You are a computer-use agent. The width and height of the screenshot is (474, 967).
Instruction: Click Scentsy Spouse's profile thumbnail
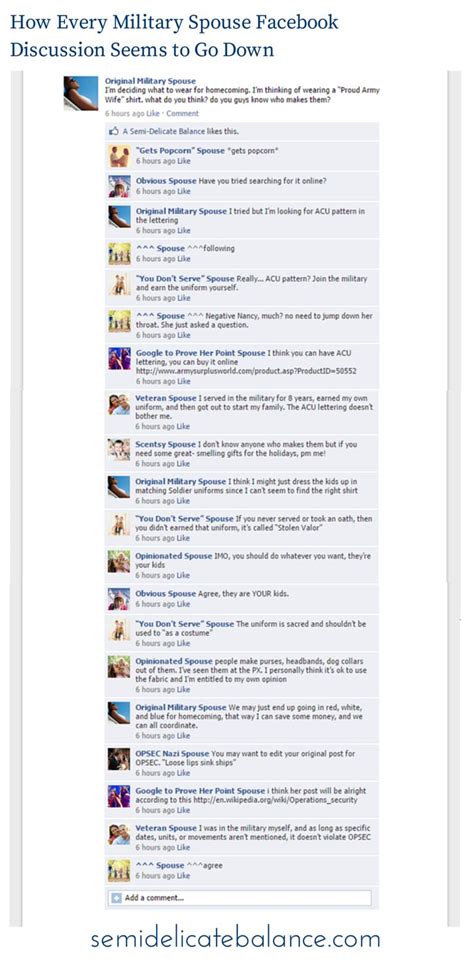click(x=119, y=450)
